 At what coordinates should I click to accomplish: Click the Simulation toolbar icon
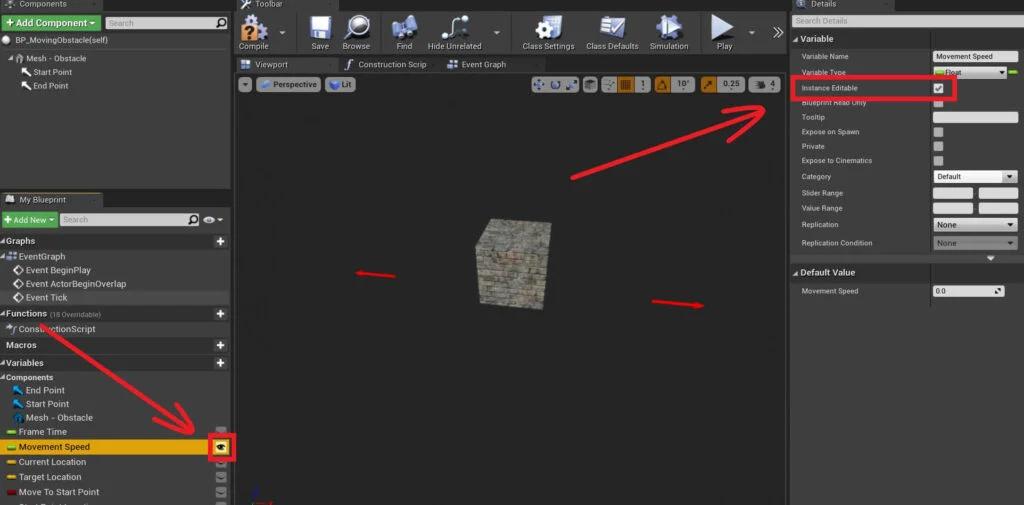(x=669, y=28)
